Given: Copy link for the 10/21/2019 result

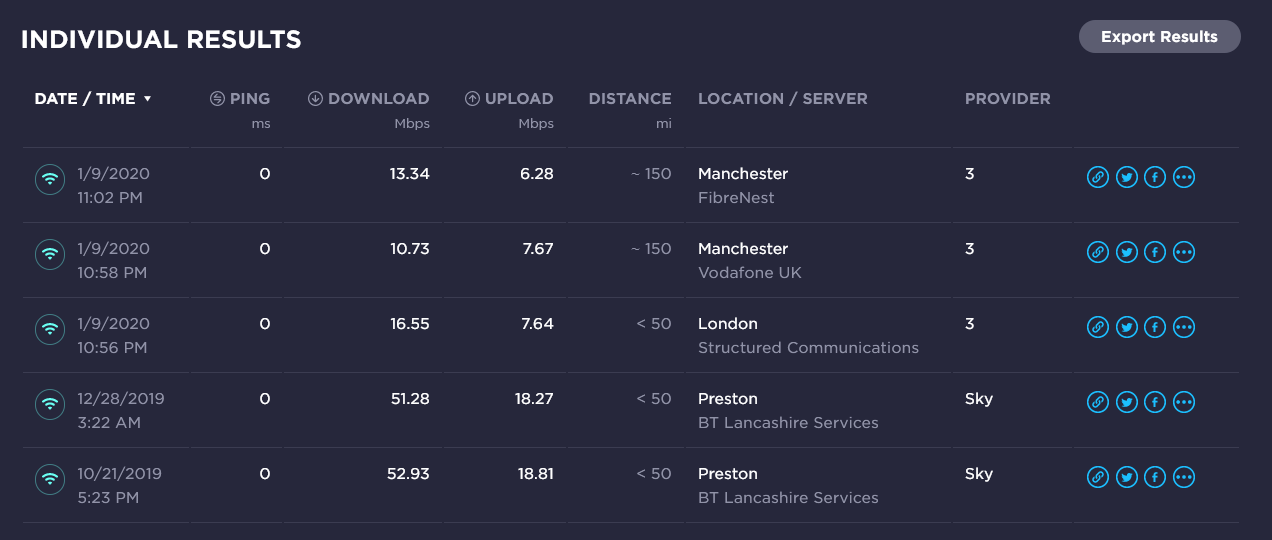Looking at the screenshot, I should (1098, 478).
